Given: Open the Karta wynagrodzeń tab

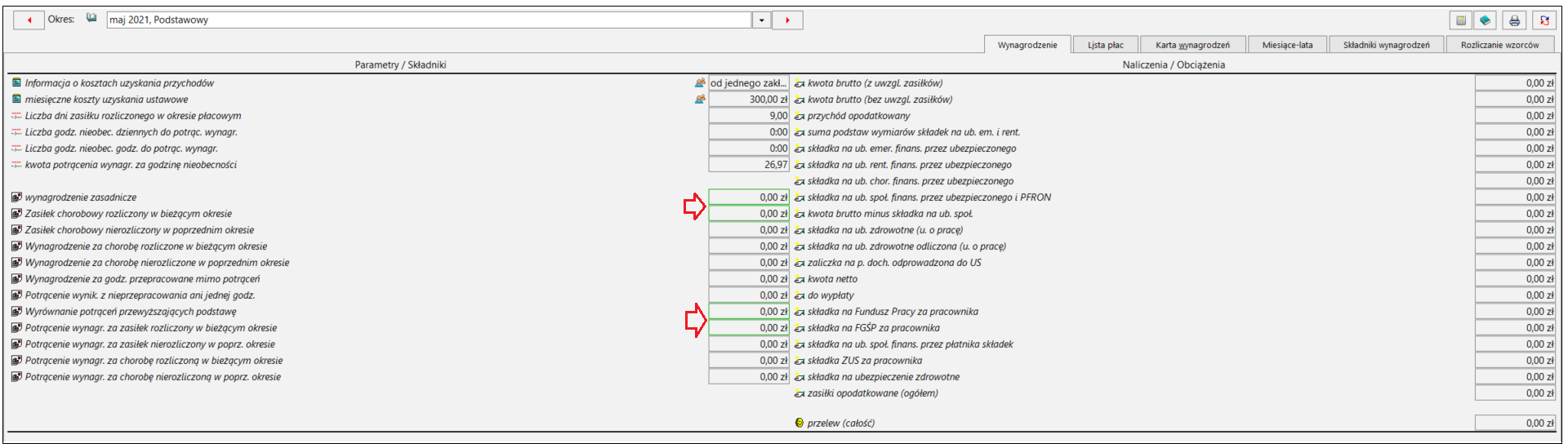Looking at the screenshot, I should coord(1192,45).
